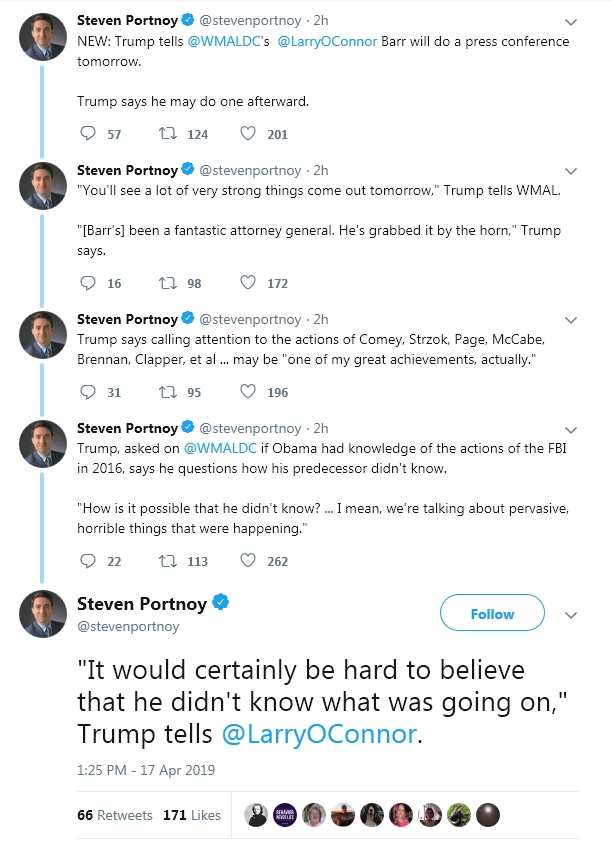Open @LarryOConnor mention in the main tweet
Screen dimensions: 612x851
(x=317, y=734)
